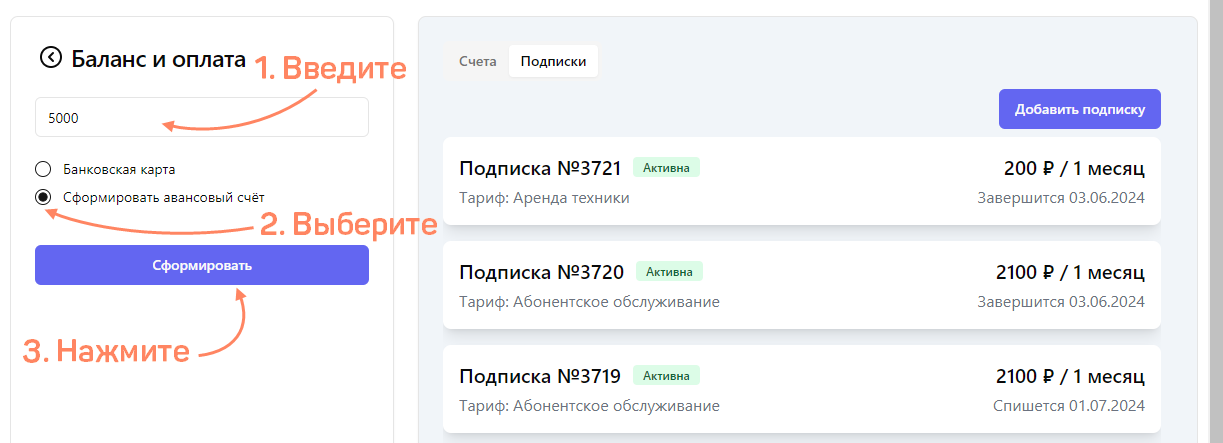Image resolution: width=1223 pixels, height=443 pixels.
Task: Click the Активна badge on Подписка №3720
Action: point(670,271)
